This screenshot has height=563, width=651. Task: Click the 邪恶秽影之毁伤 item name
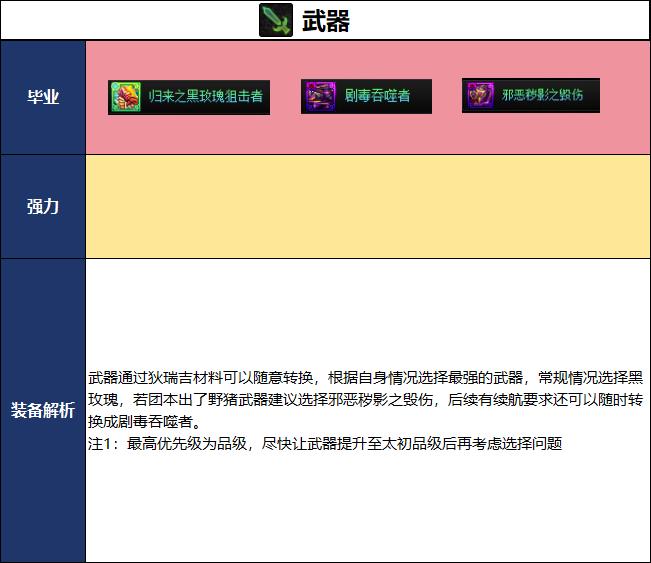tap(542, 95)
